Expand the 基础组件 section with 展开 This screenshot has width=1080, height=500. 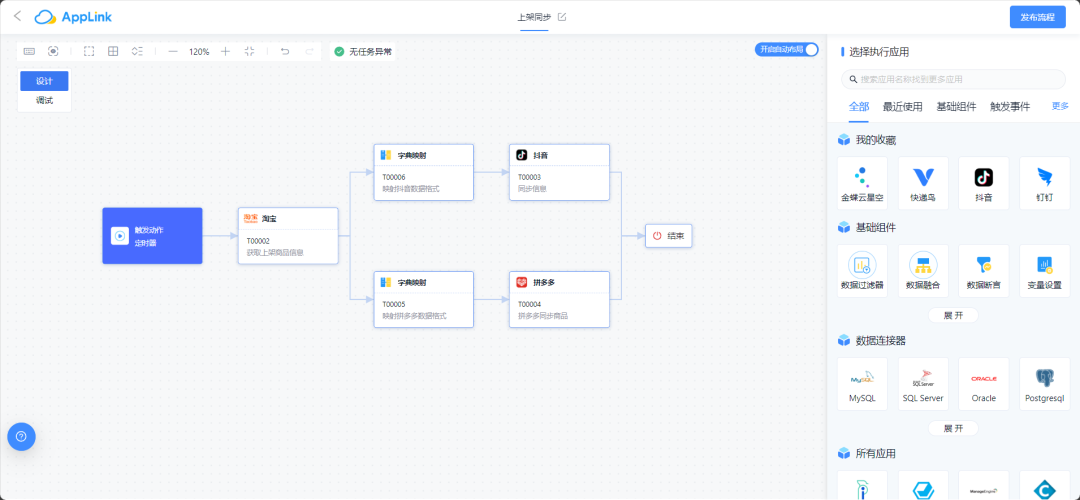[x=953, y=315]
